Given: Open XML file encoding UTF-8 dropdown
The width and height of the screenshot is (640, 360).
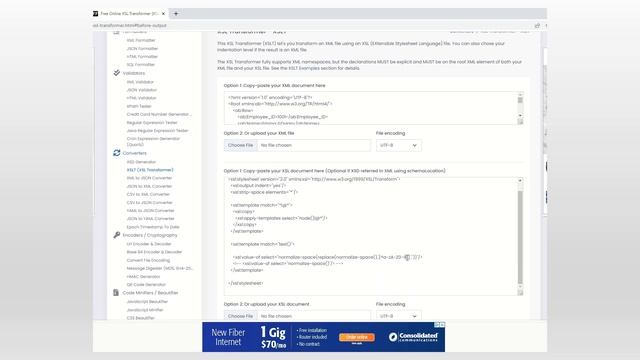Looking at the screenshot, I should (x=398, y=145).
